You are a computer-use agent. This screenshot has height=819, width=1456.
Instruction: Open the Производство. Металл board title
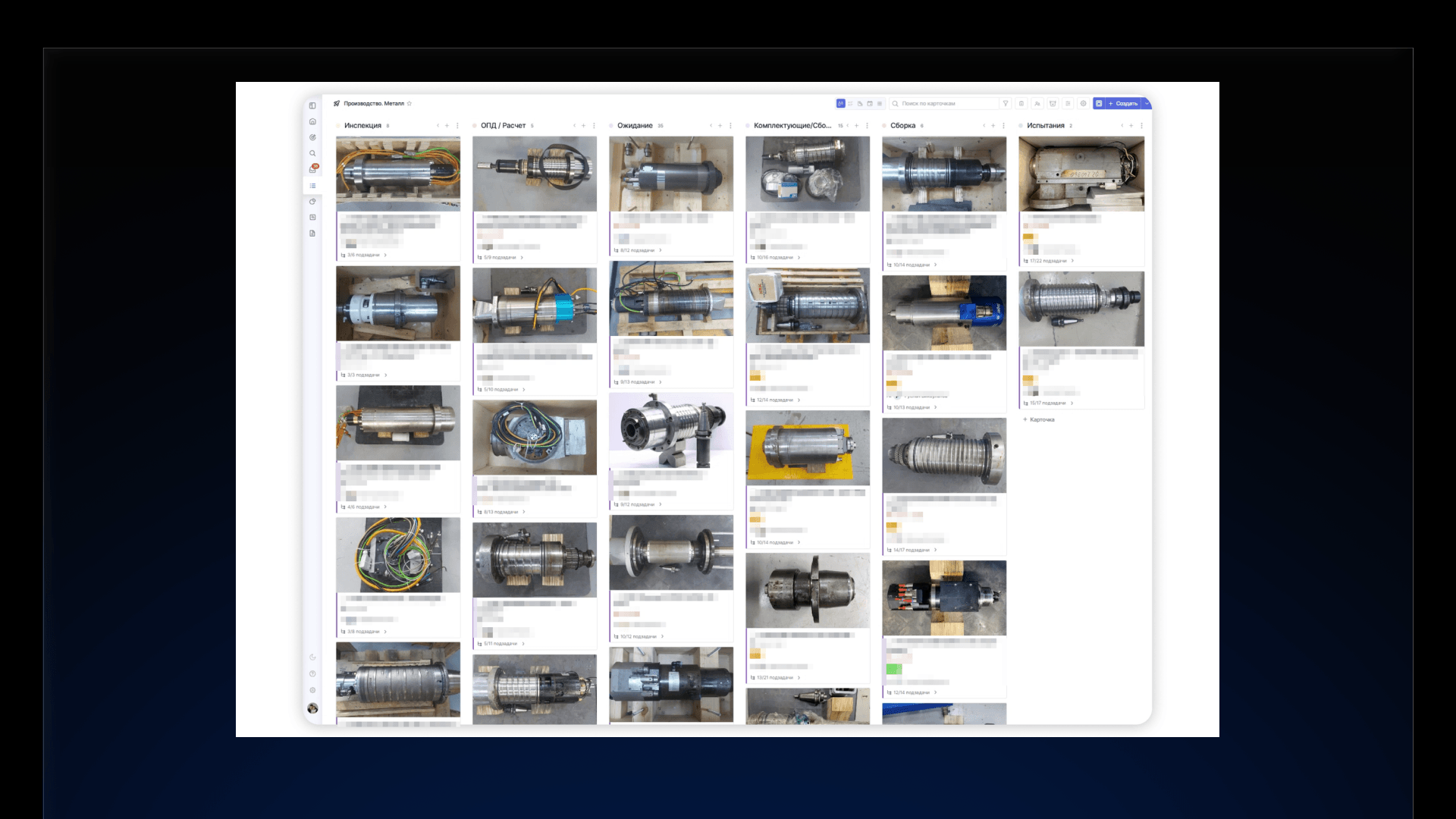coord(374,103)
